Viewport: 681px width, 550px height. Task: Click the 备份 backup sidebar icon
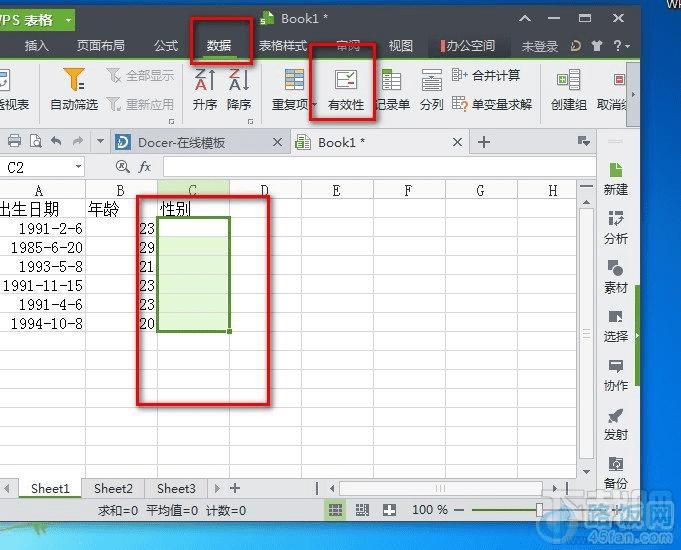(615, 464)
